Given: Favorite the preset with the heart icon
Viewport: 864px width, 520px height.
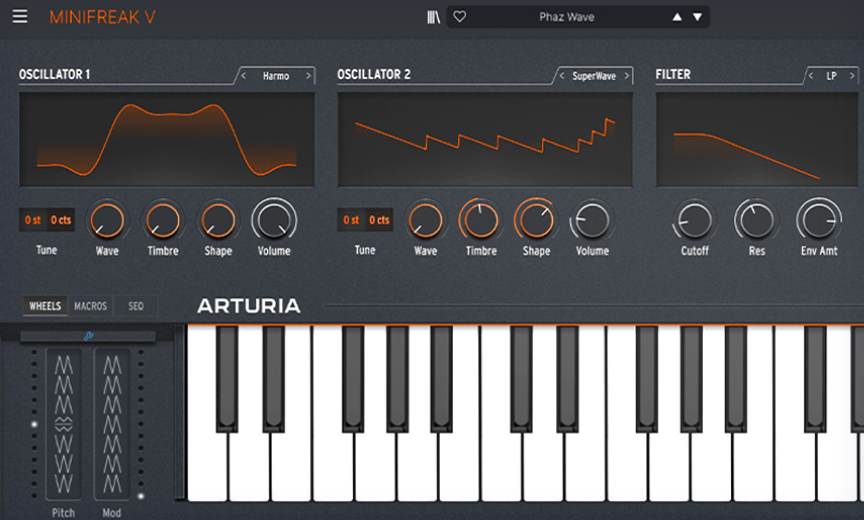Looking at the screenshot, I should [x=460, y=17].
